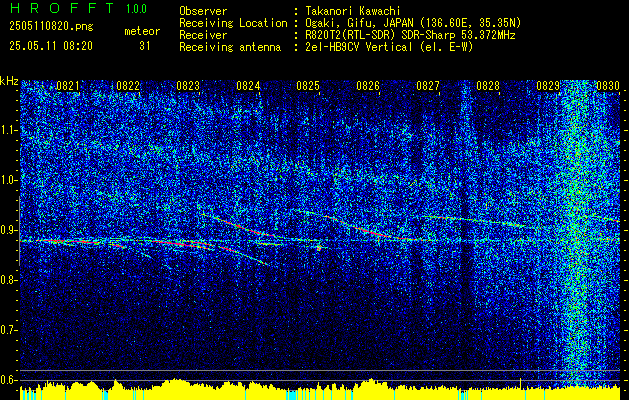Click the 0830 time marker
629x400 pixels.
click(608, 86)
